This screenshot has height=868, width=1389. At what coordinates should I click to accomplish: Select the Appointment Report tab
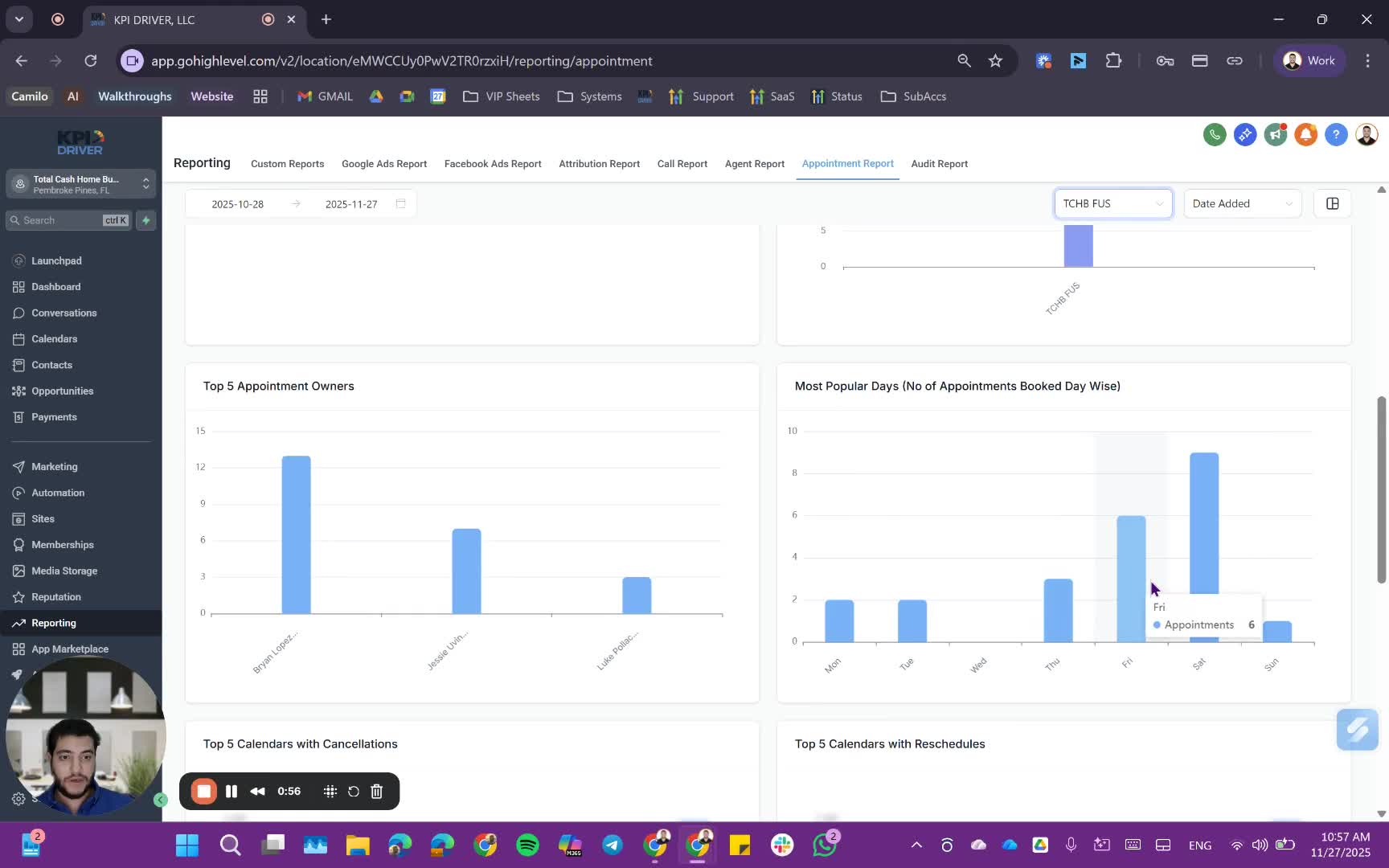coord(847,163)
